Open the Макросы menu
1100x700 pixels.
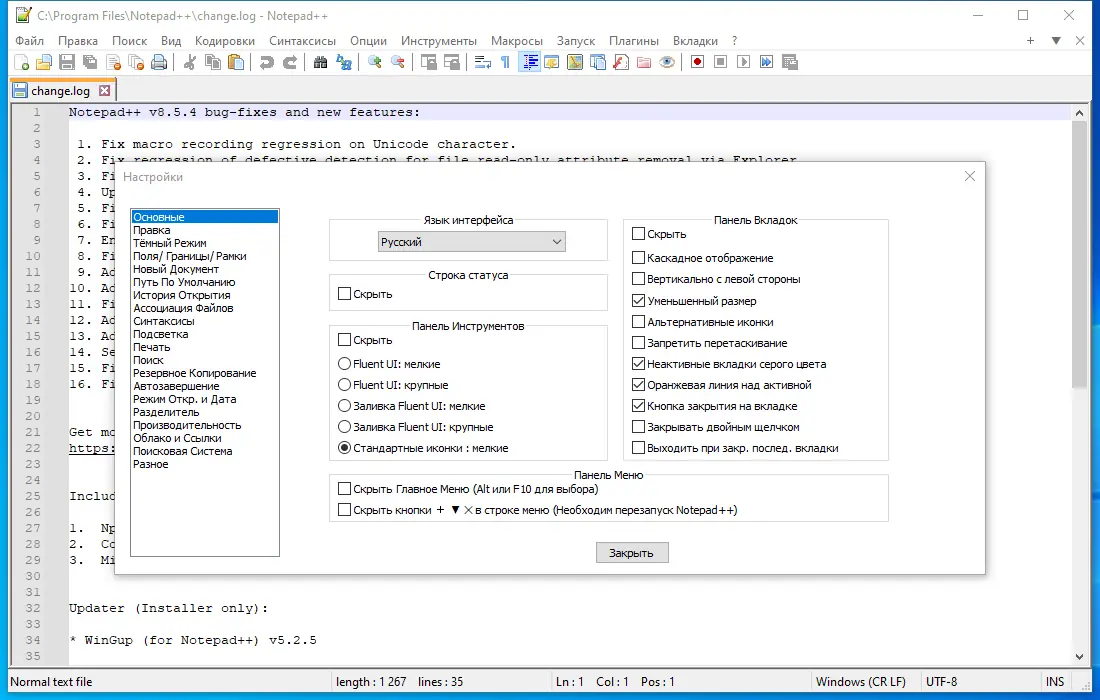(517, 41)
